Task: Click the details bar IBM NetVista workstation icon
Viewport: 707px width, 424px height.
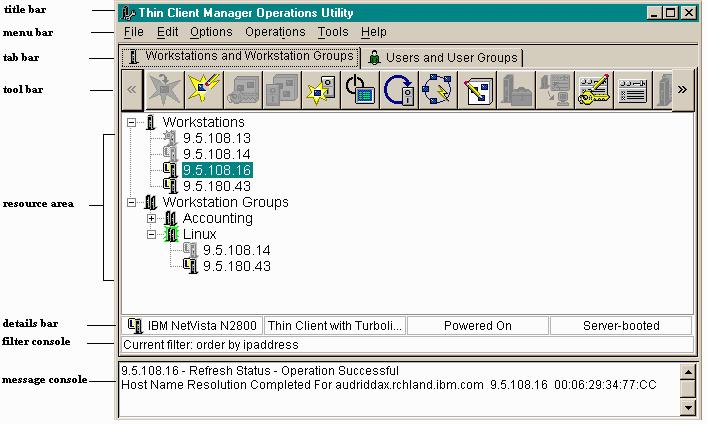Action: coord(135,325)
